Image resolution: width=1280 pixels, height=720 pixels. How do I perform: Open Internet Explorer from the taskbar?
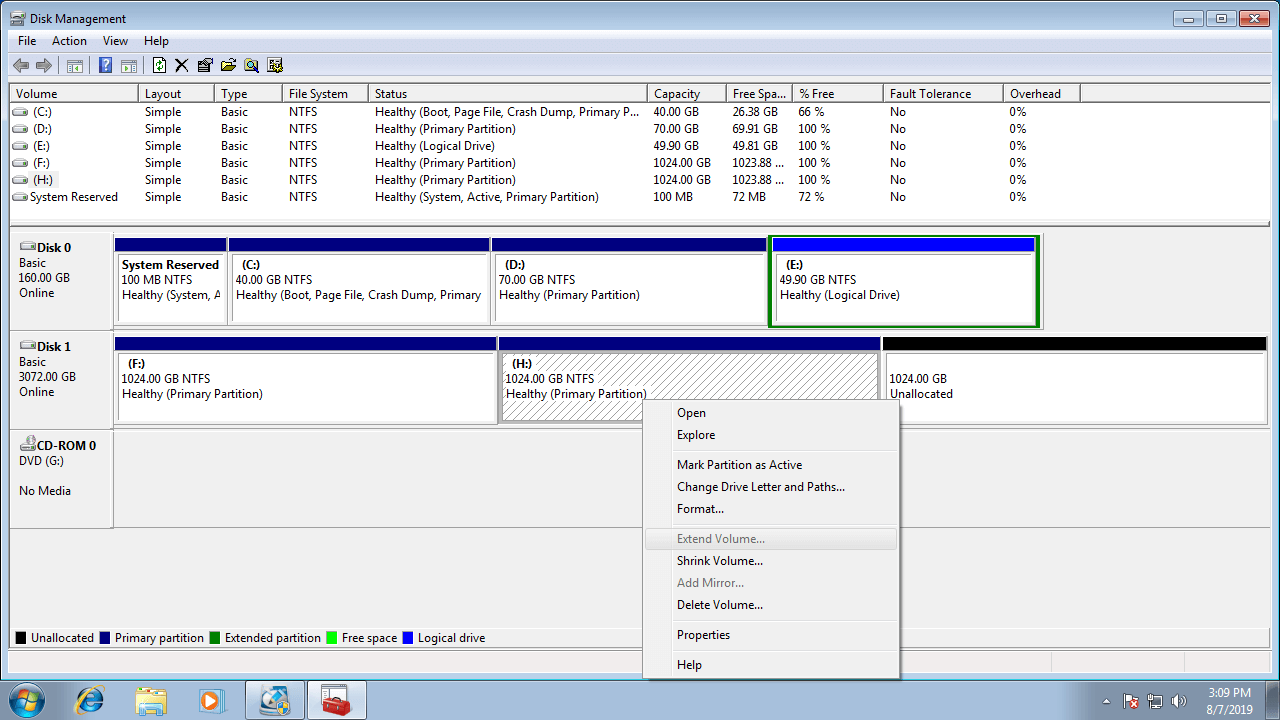click(x=90, y=700)
